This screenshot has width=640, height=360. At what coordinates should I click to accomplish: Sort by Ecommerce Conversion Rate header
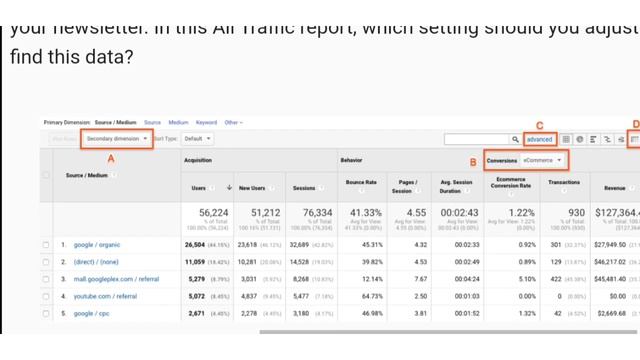tap(511, 182)
